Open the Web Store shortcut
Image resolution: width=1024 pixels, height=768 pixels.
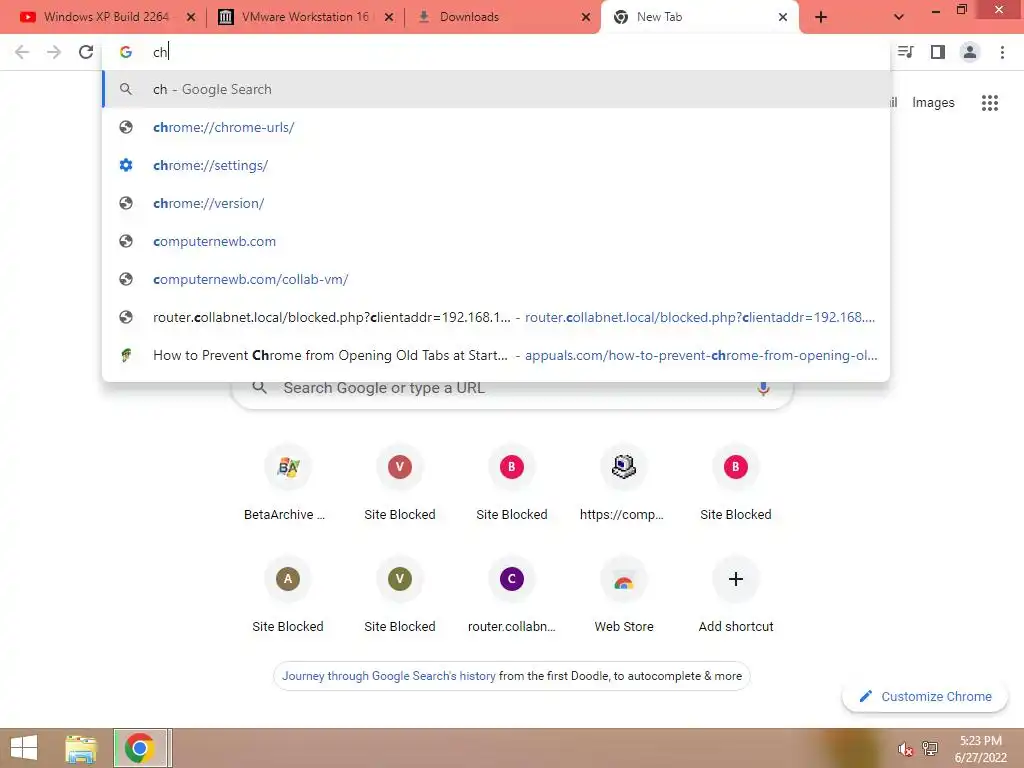[x=624, y=596]
